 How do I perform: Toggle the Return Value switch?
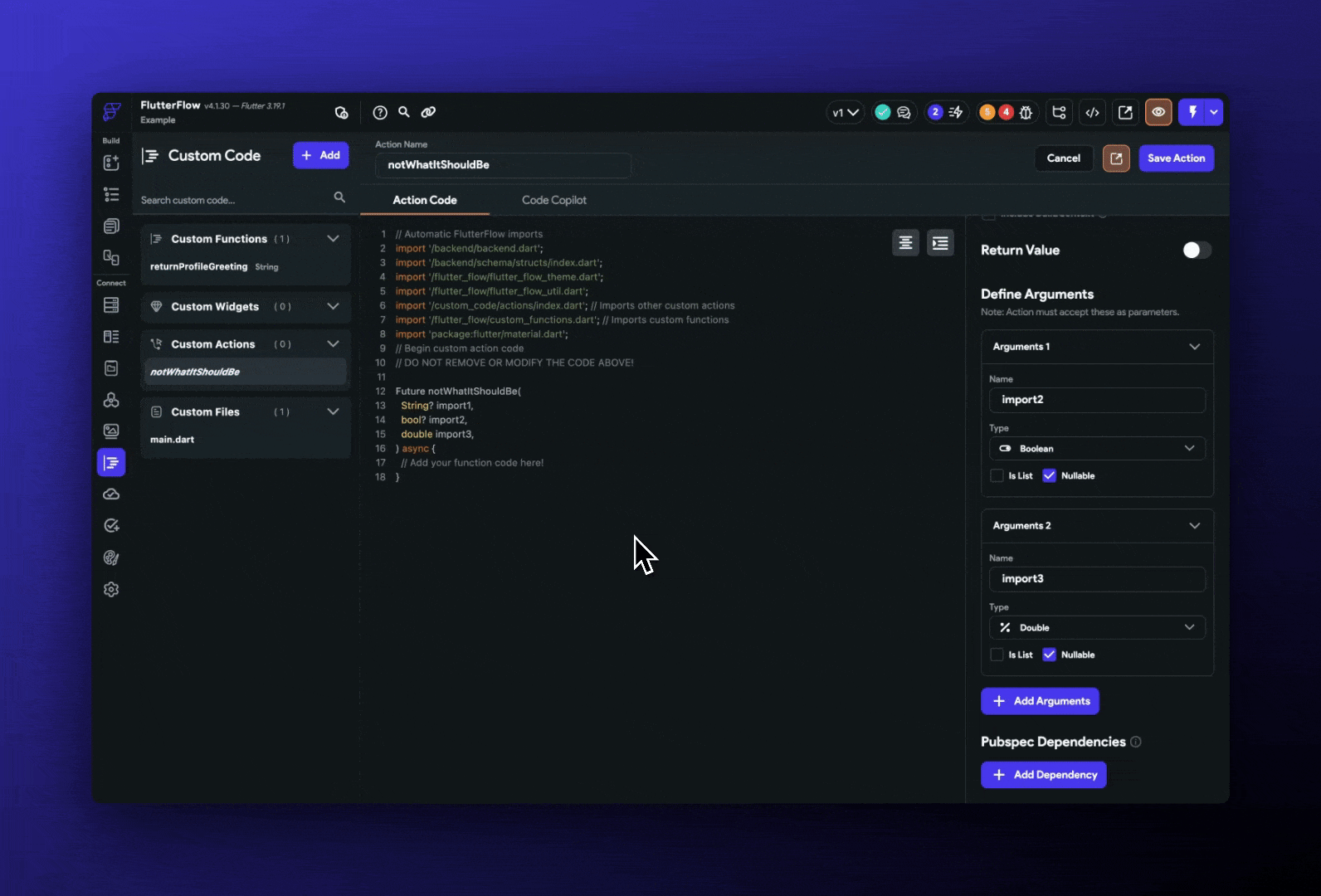click(1197, 250)
